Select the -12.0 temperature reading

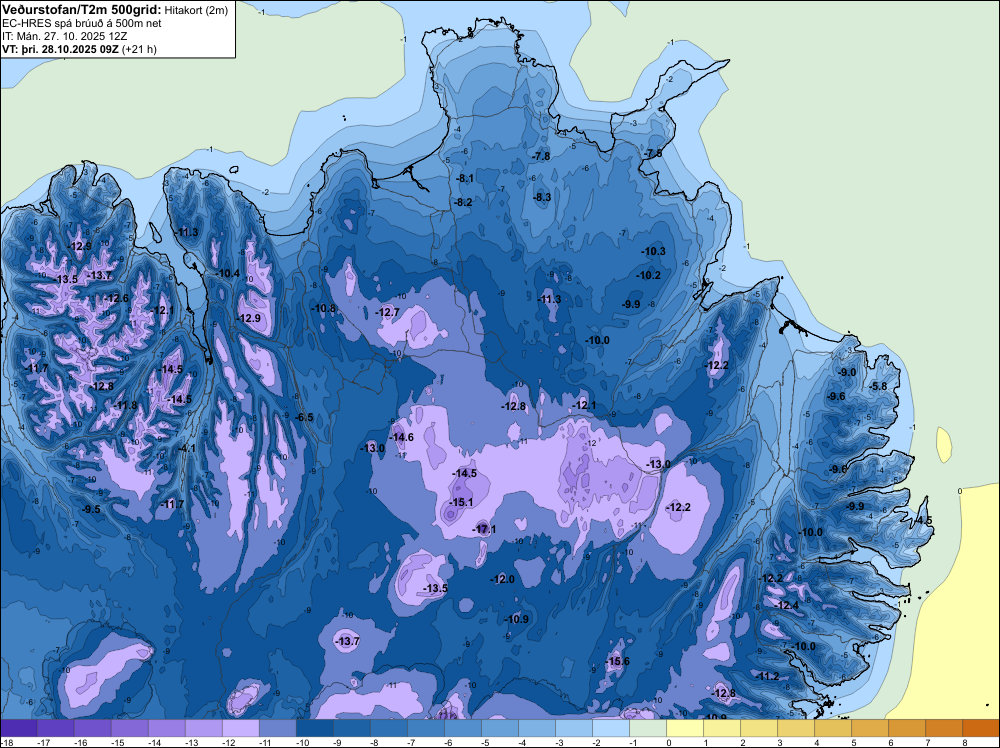point(503,579)
